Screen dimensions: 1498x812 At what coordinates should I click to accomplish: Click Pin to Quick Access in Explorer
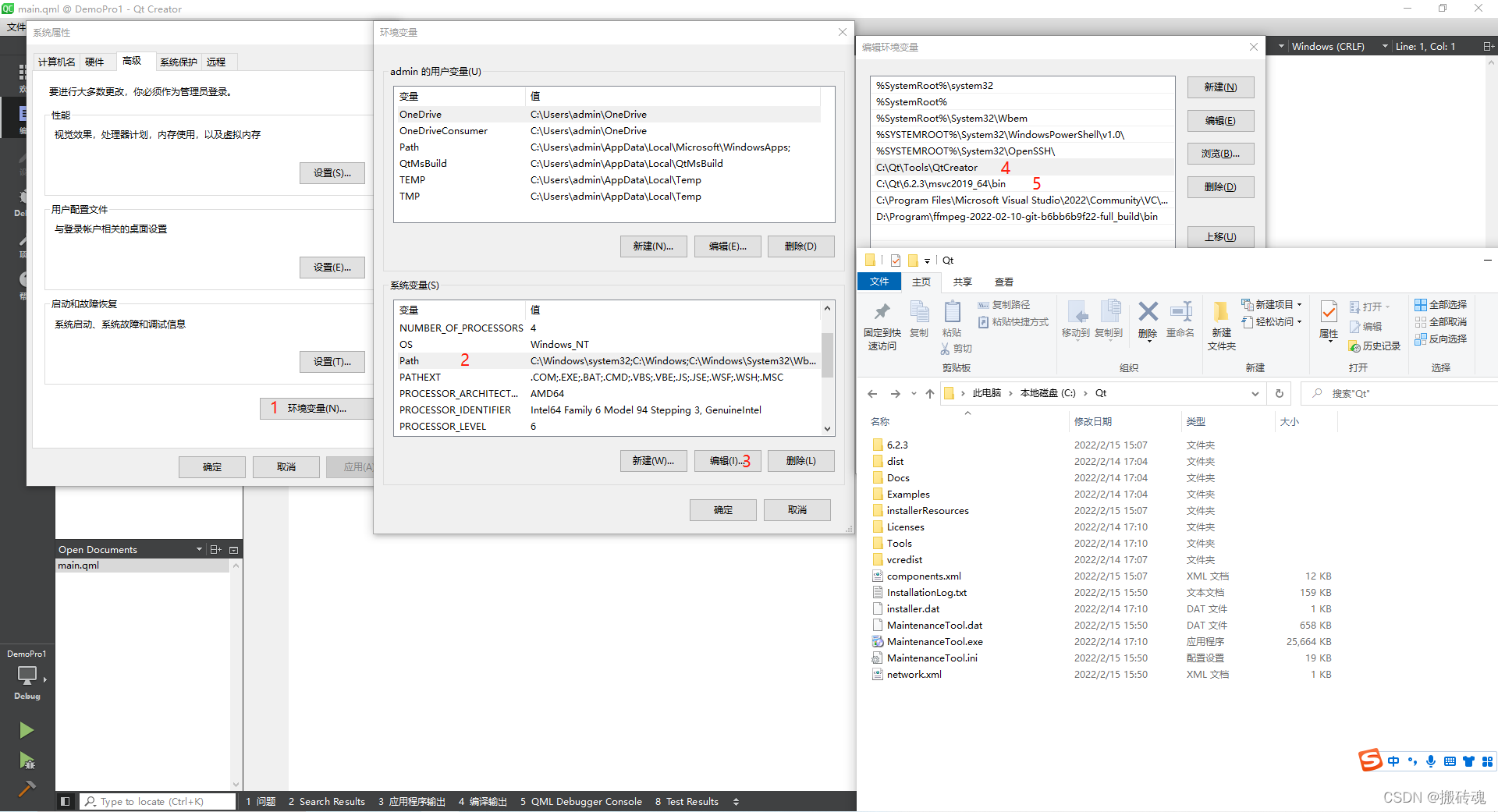(x=882, y=325)
